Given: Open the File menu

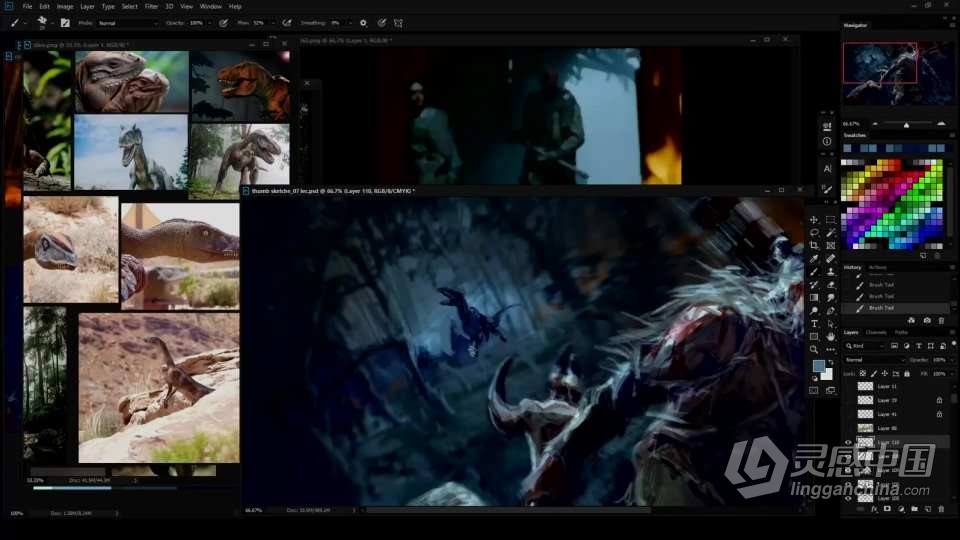Looking at the screenshot, I should tap(28, 6).
